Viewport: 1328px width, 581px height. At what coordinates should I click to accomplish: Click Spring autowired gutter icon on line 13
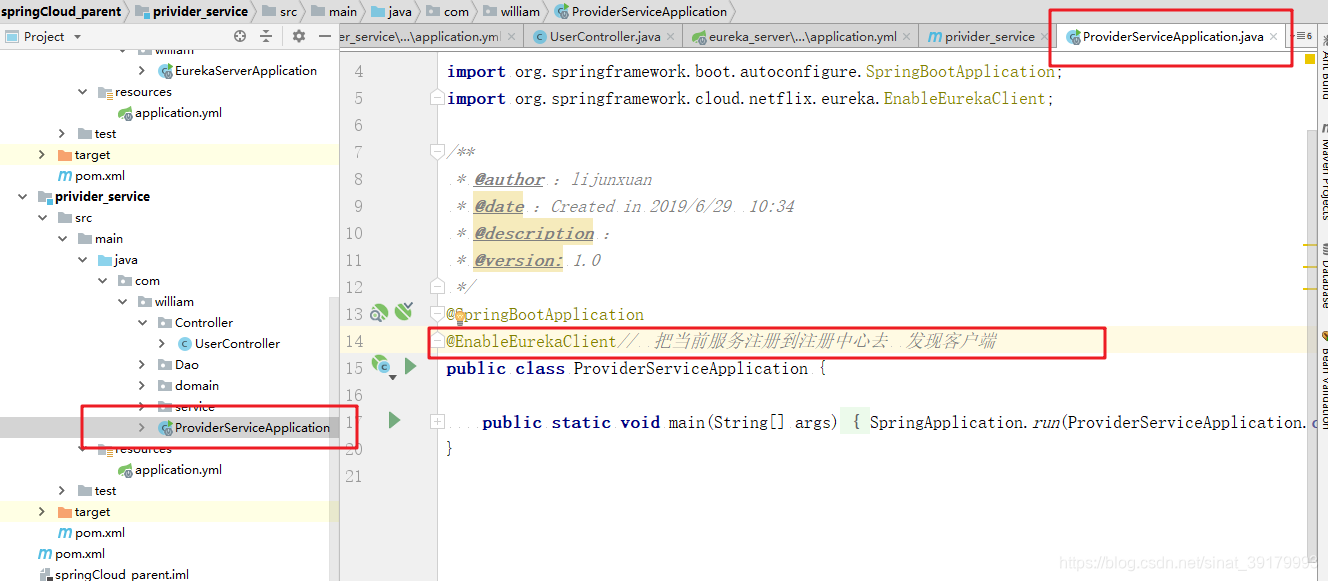[404, 312]
